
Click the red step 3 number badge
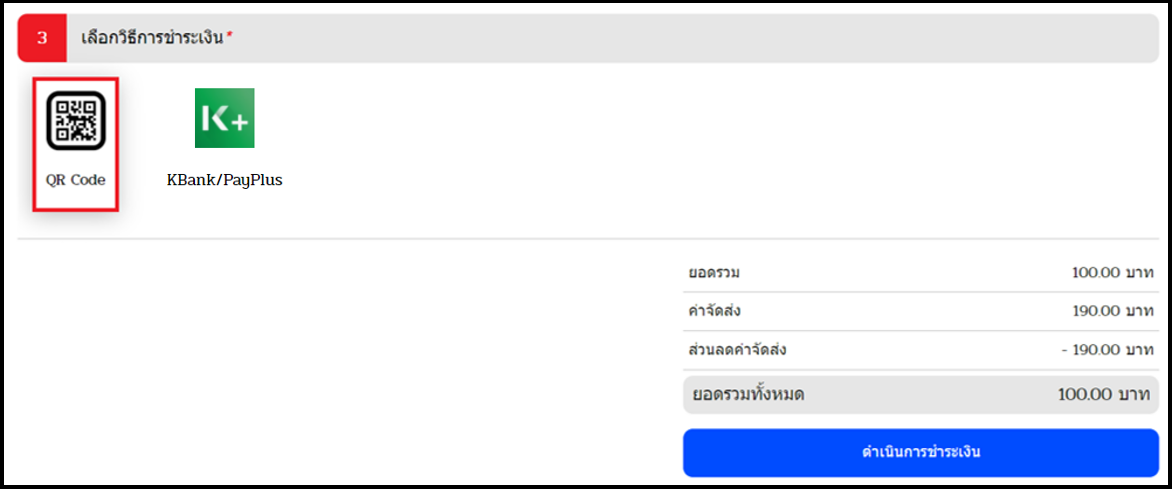(42, 38)
